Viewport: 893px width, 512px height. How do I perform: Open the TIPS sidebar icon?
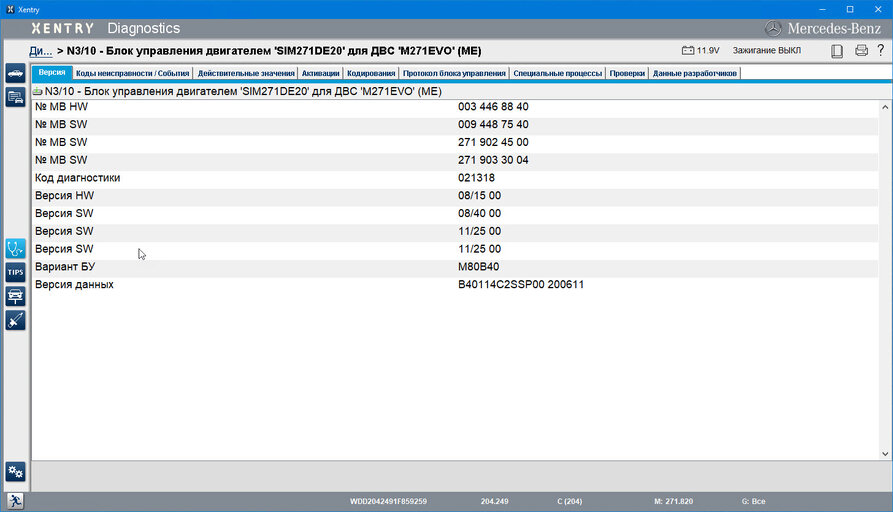[x=15, y=272]
